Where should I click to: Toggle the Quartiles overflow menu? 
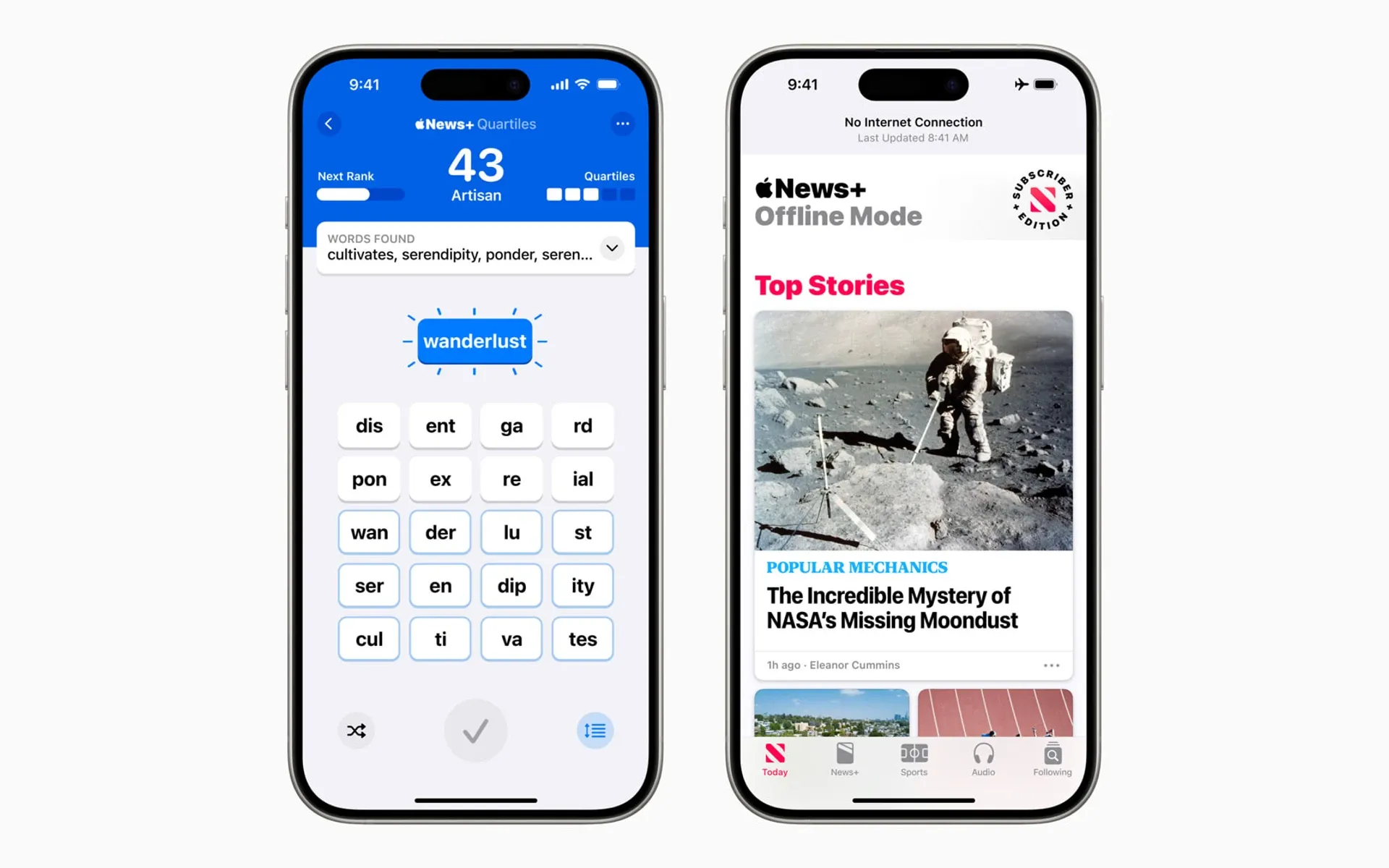tap(622, 123)
